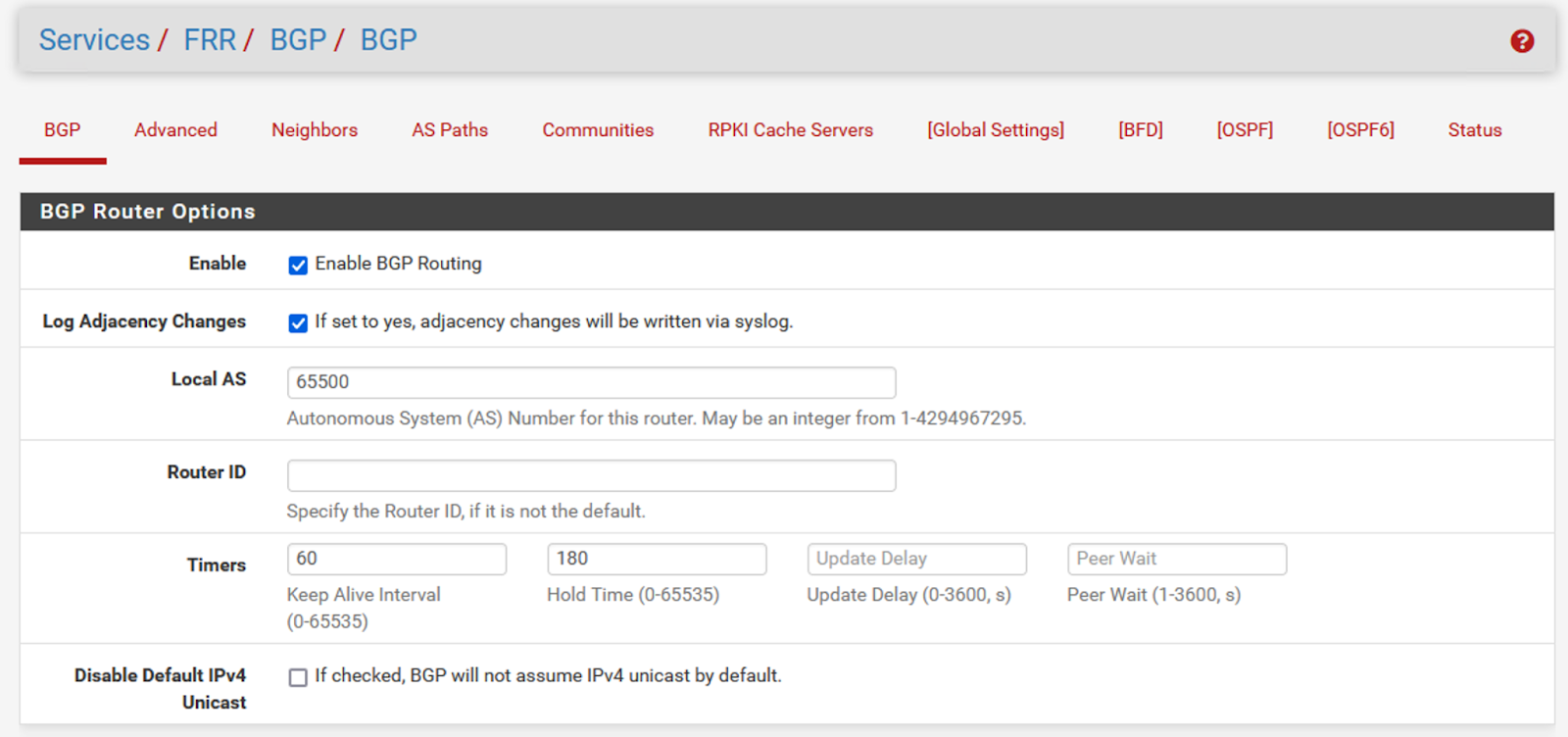Click the 'Specify the Router ID' help text
Screen dimensions: 1568x737
(465, 512)
